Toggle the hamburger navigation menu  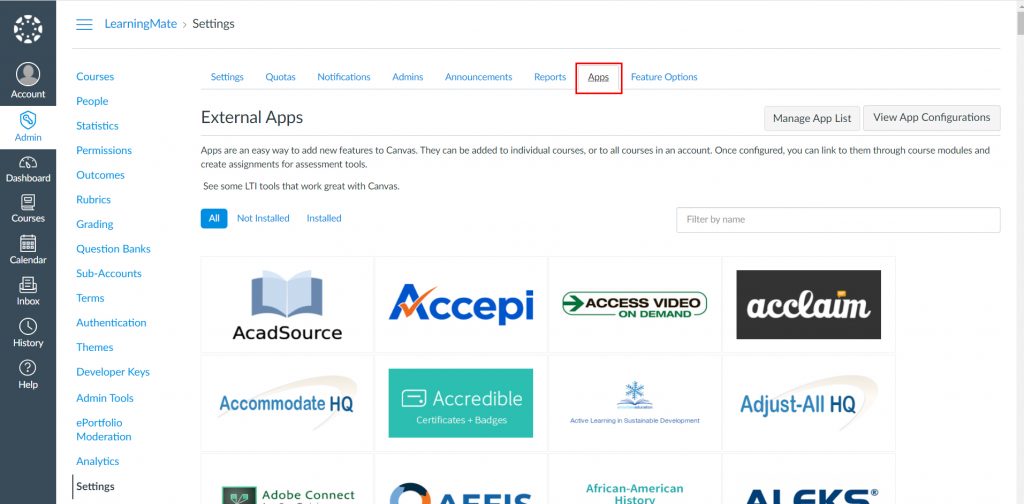pyautogui.click(x=84, y=24)
